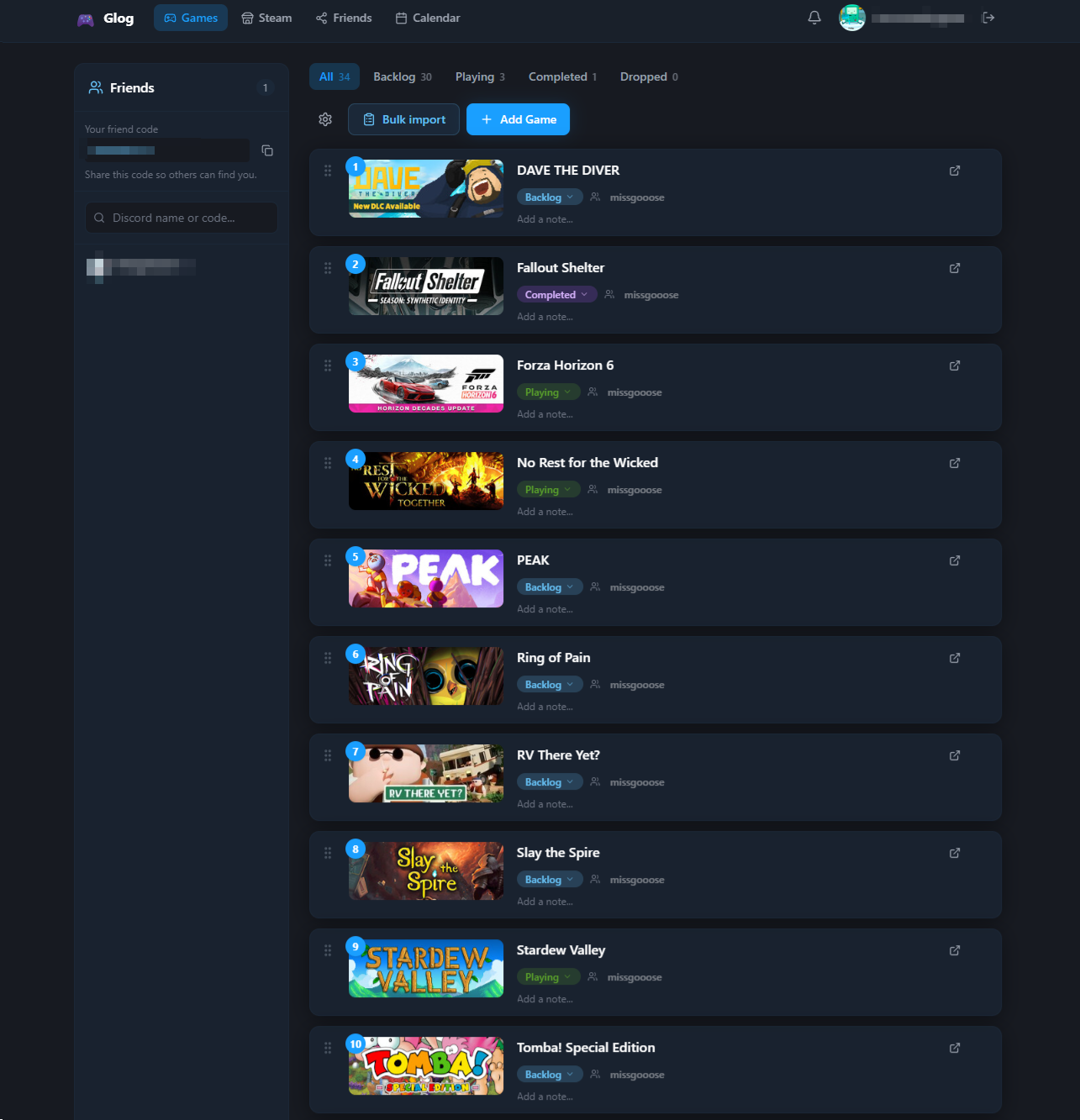Open DAVE THE DIVER Backlog status dropdown
The image size is (1080, 1120).
pyautogui.click(x=550, y=197)
